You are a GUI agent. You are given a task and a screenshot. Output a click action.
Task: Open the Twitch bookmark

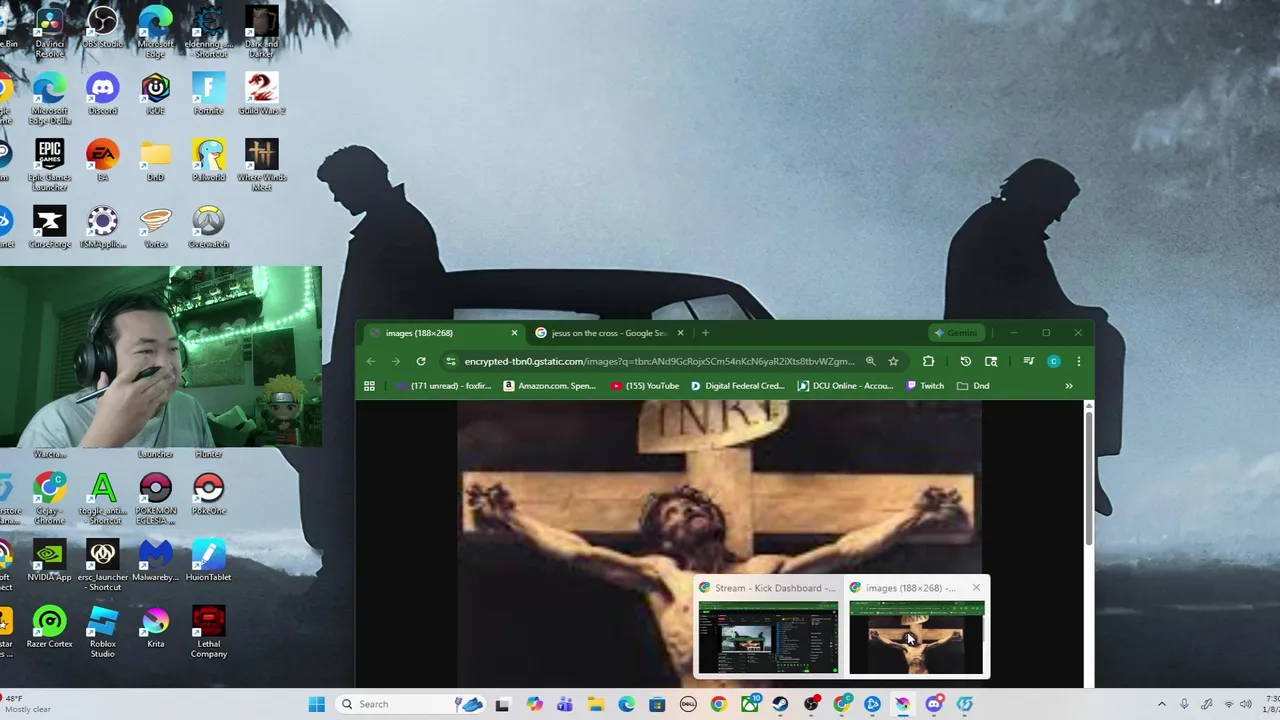[924, 386]
